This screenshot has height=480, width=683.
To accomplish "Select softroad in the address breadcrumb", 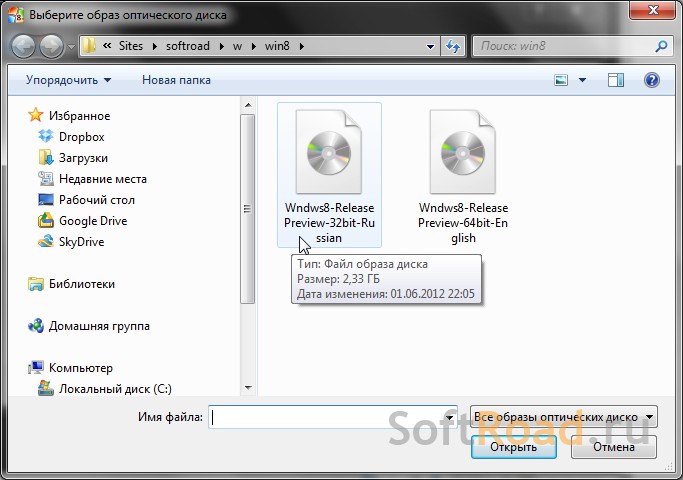I will tap(187, 46).
